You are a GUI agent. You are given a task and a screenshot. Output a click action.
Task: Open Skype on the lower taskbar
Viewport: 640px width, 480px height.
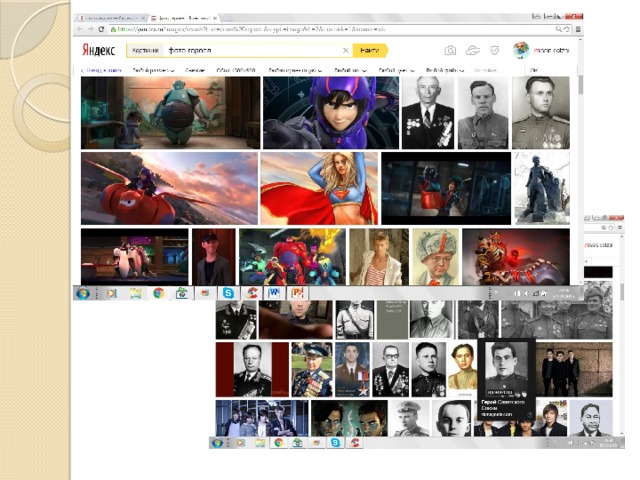click(x=336, y=443)
